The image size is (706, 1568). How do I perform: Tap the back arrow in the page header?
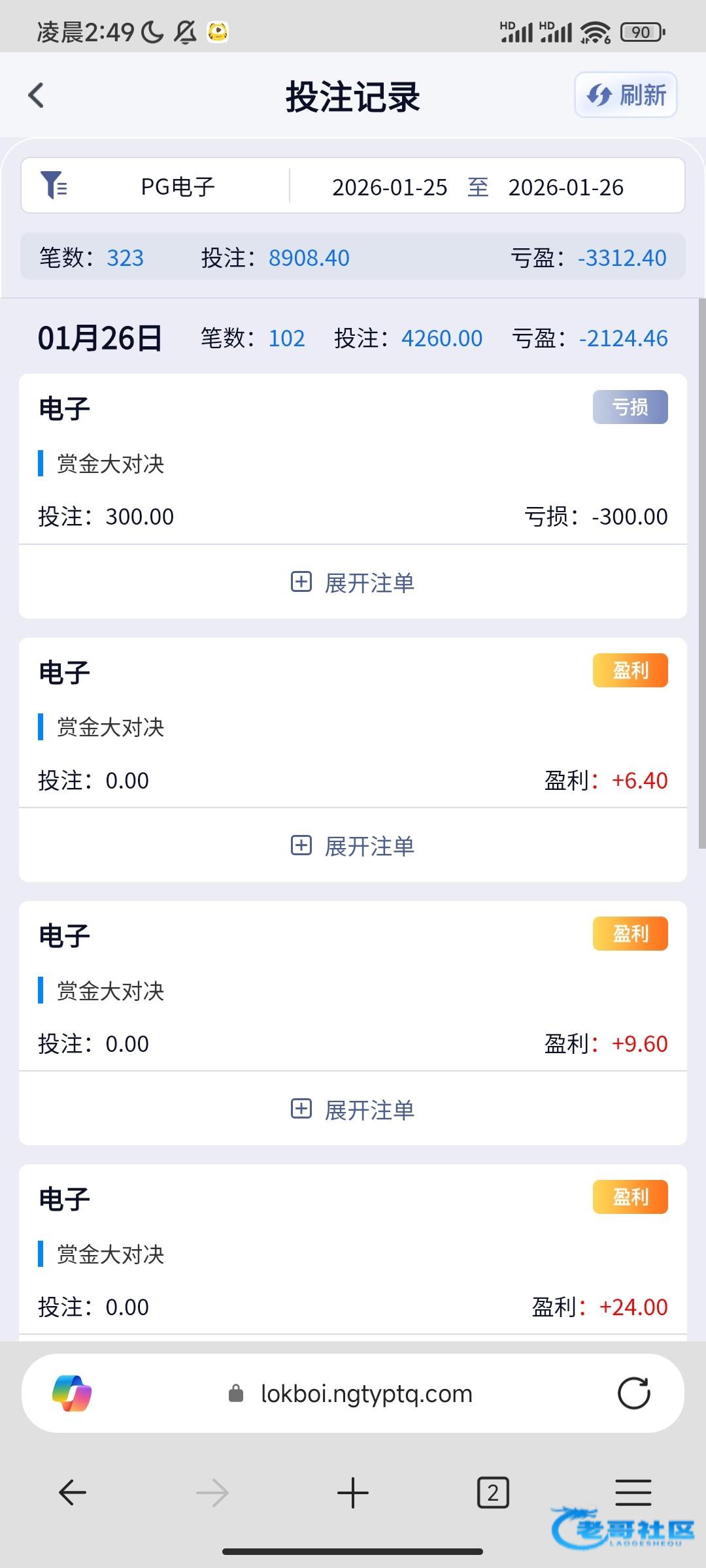pos(37,95)
